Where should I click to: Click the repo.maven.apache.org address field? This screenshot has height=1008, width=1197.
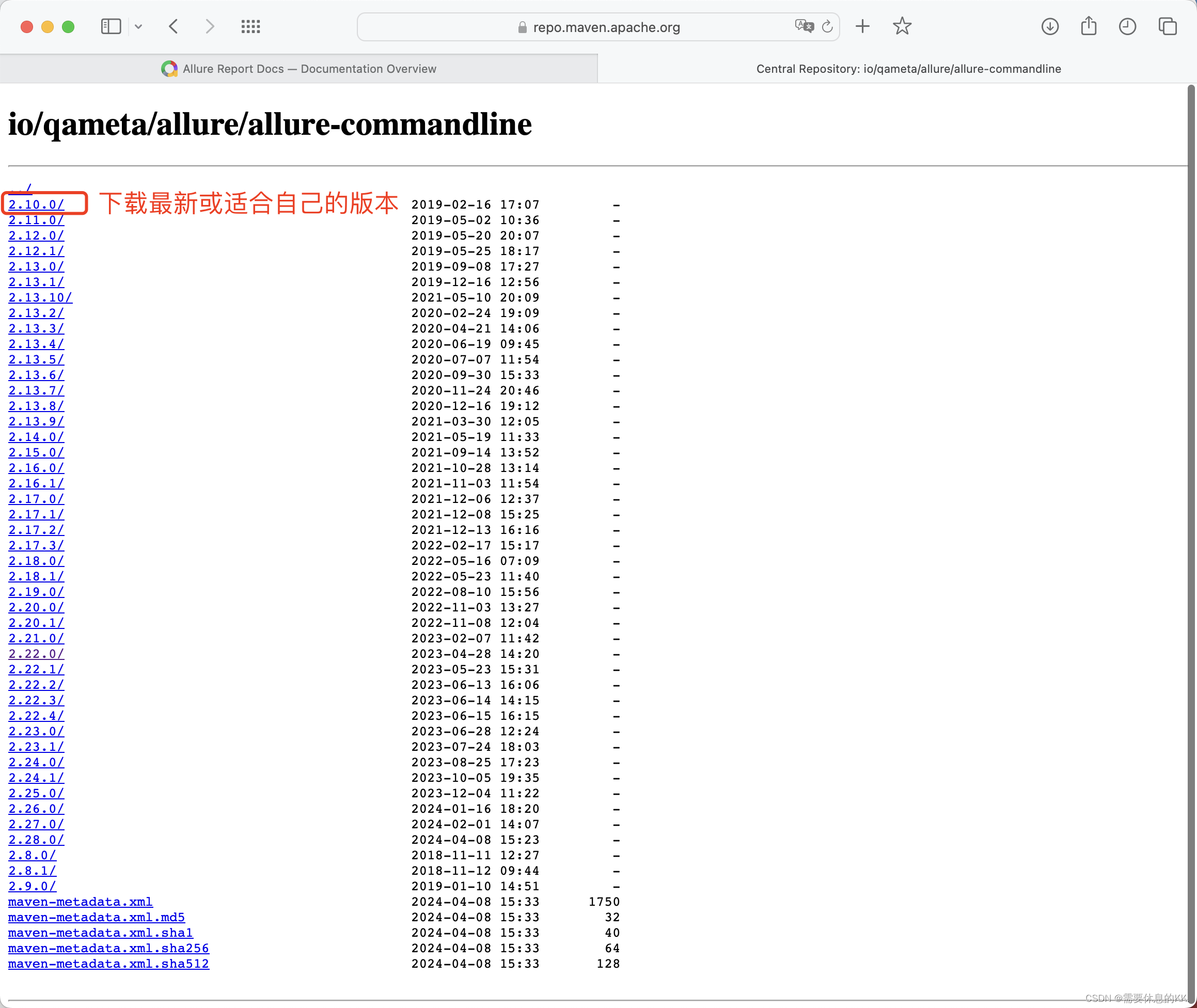606,27
